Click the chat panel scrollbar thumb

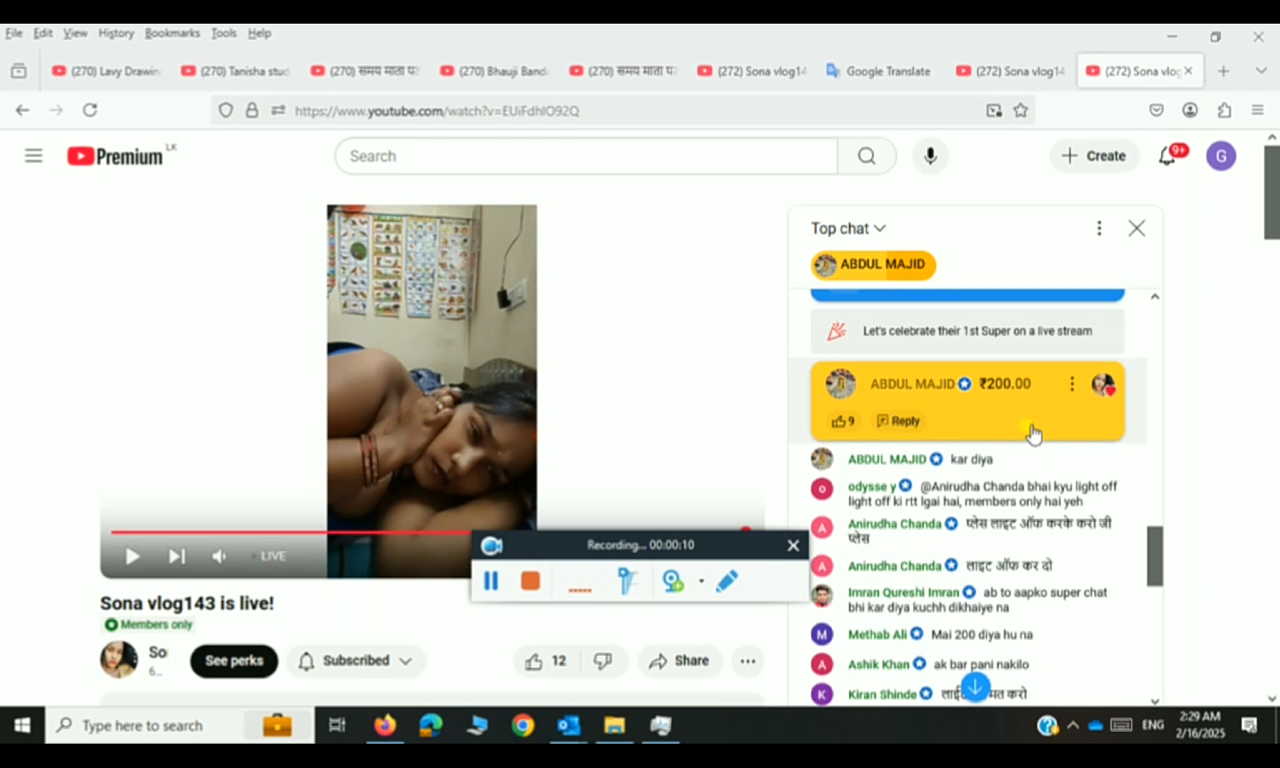[1155, 556]
